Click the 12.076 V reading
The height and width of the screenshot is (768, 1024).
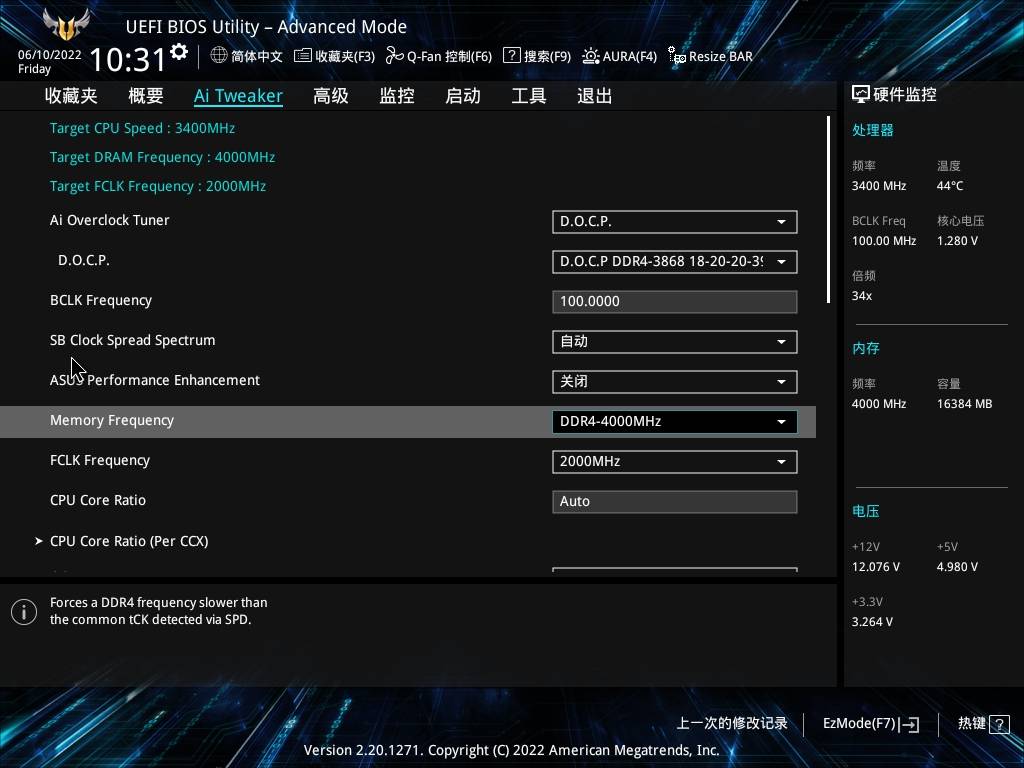[875, 567]
